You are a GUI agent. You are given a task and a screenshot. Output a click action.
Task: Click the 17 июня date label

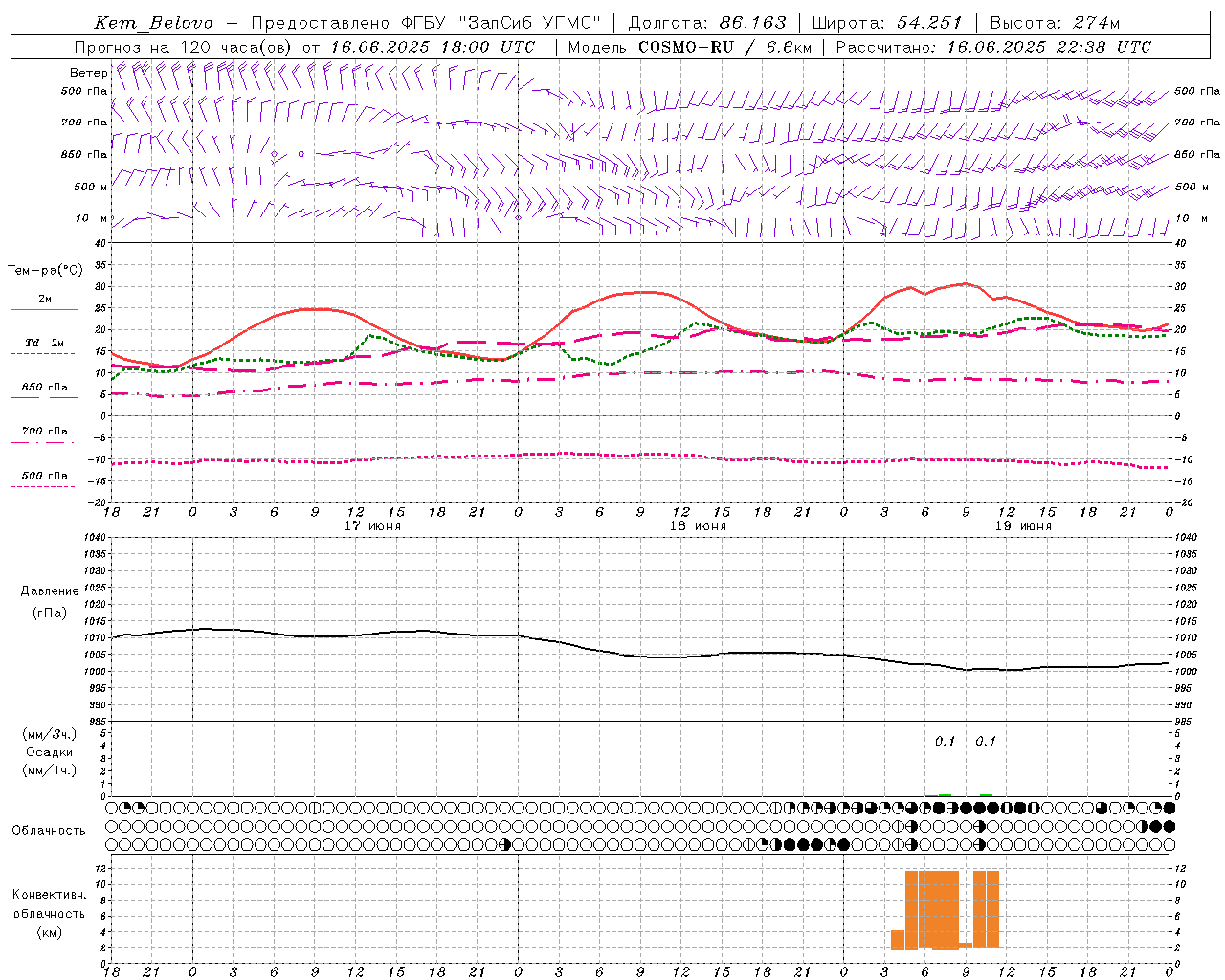tap(372, 526)
